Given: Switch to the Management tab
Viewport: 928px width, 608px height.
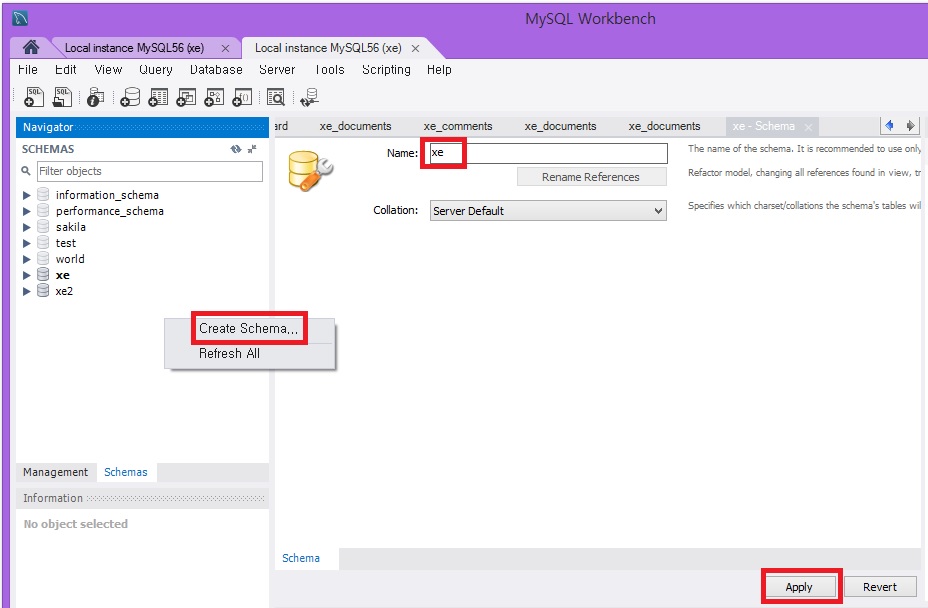Looking at the screenshot, I should [55, 472].
